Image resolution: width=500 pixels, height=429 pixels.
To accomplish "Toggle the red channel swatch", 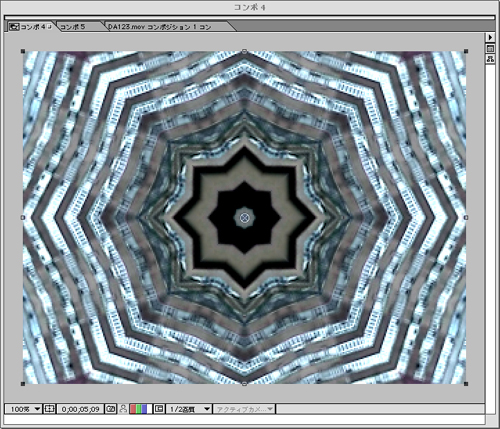I will 133,409.
